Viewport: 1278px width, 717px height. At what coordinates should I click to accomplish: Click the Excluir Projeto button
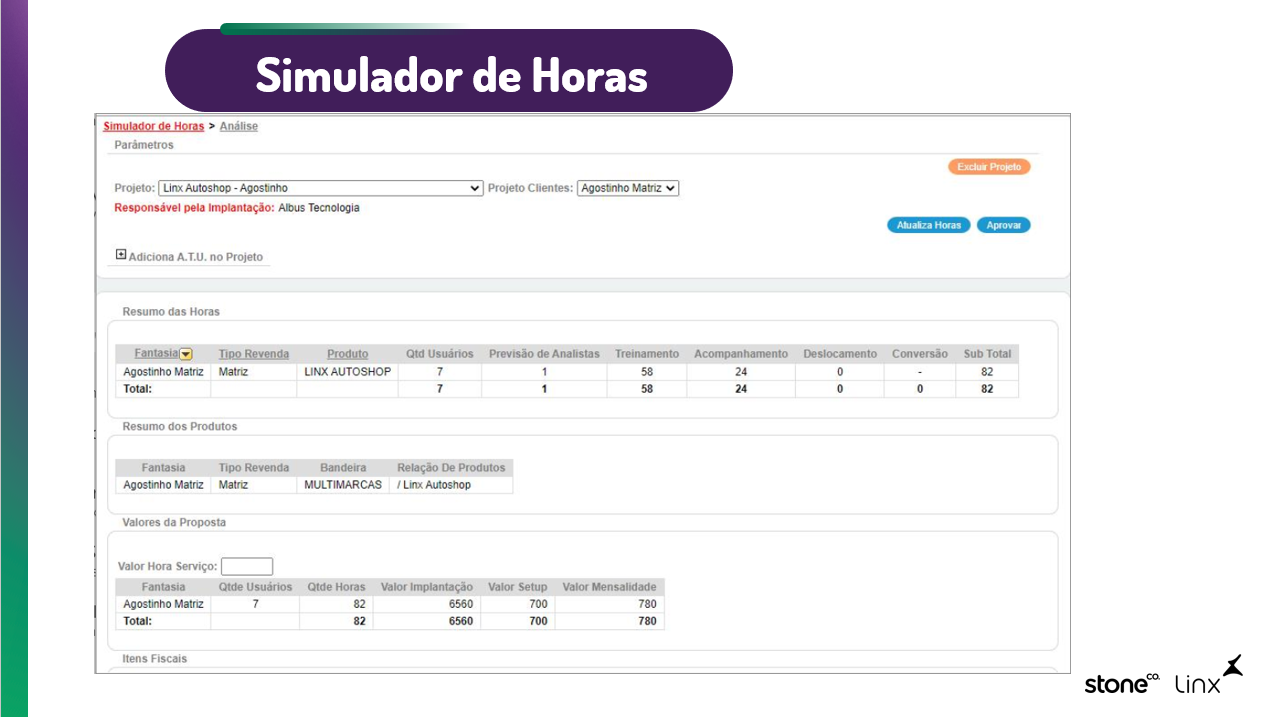click(989, 167)
